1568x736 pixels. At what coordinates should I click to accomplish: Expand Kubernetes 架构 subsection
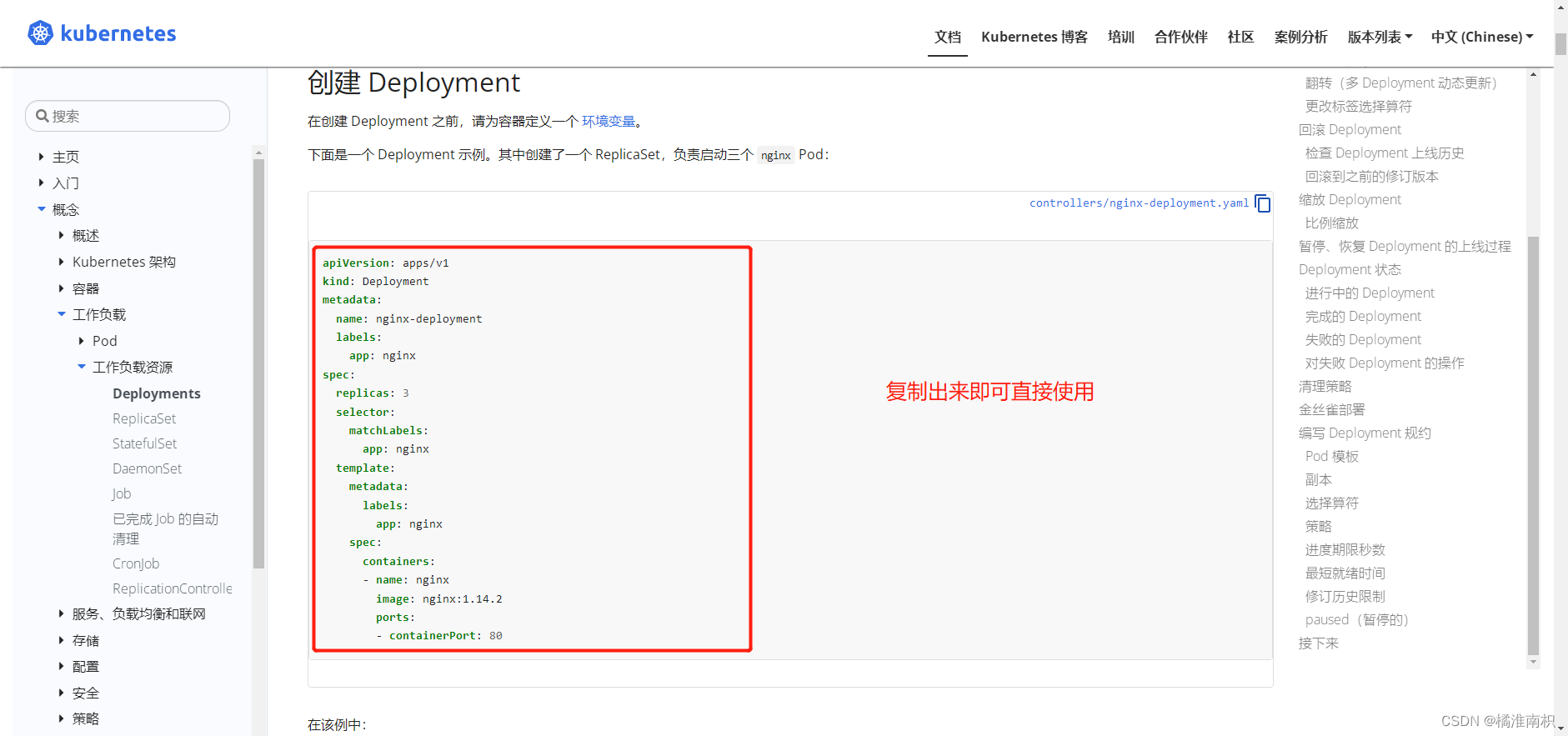(61, 262)
